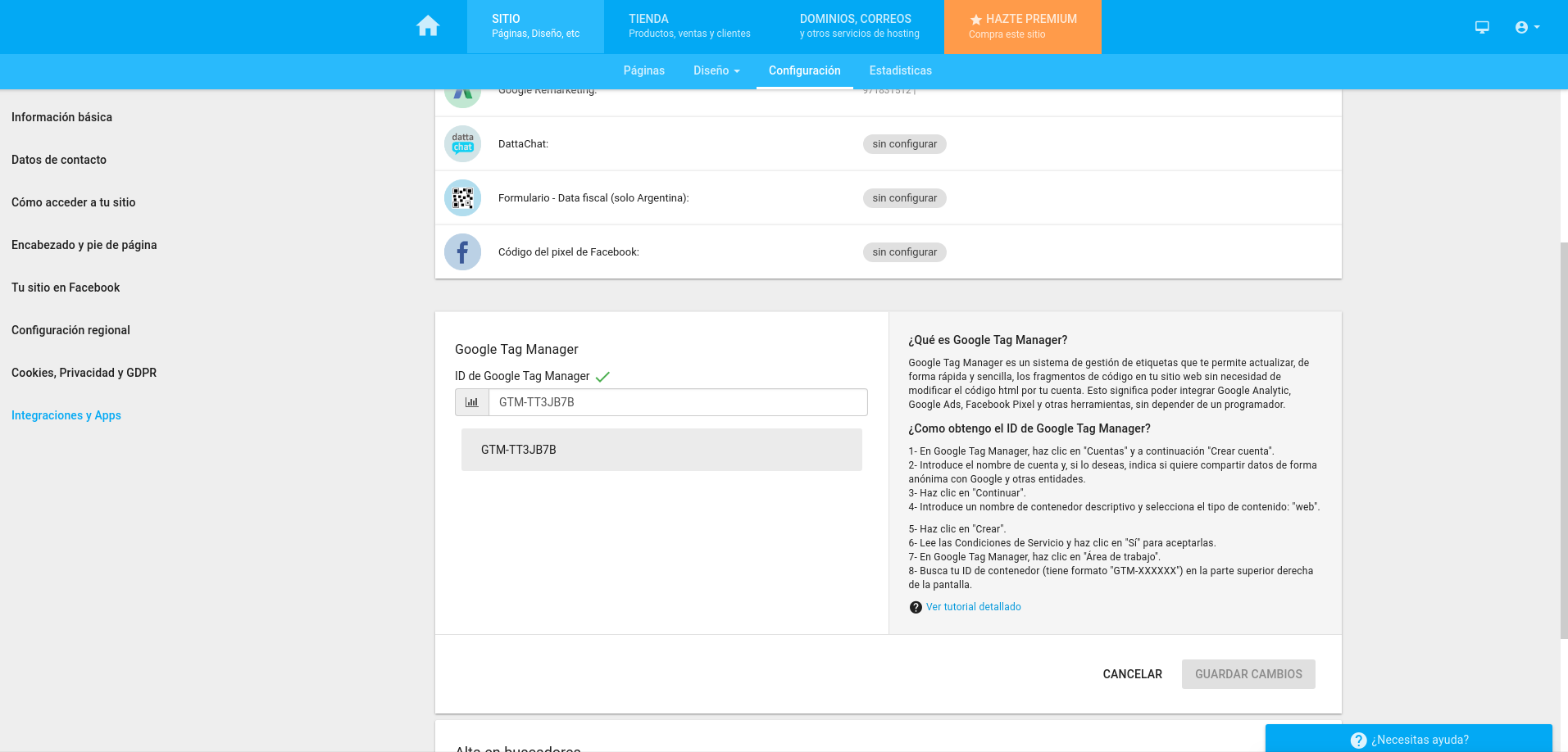Click 'Formulario - Data fiscal (solo Argentina):' label
This screenshot has height=752, width=1568.
593,198
